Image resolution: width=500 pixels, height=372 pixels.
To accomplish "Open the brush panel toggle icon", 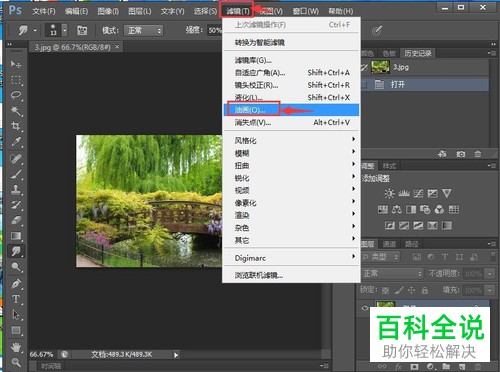I will [82, 31].
